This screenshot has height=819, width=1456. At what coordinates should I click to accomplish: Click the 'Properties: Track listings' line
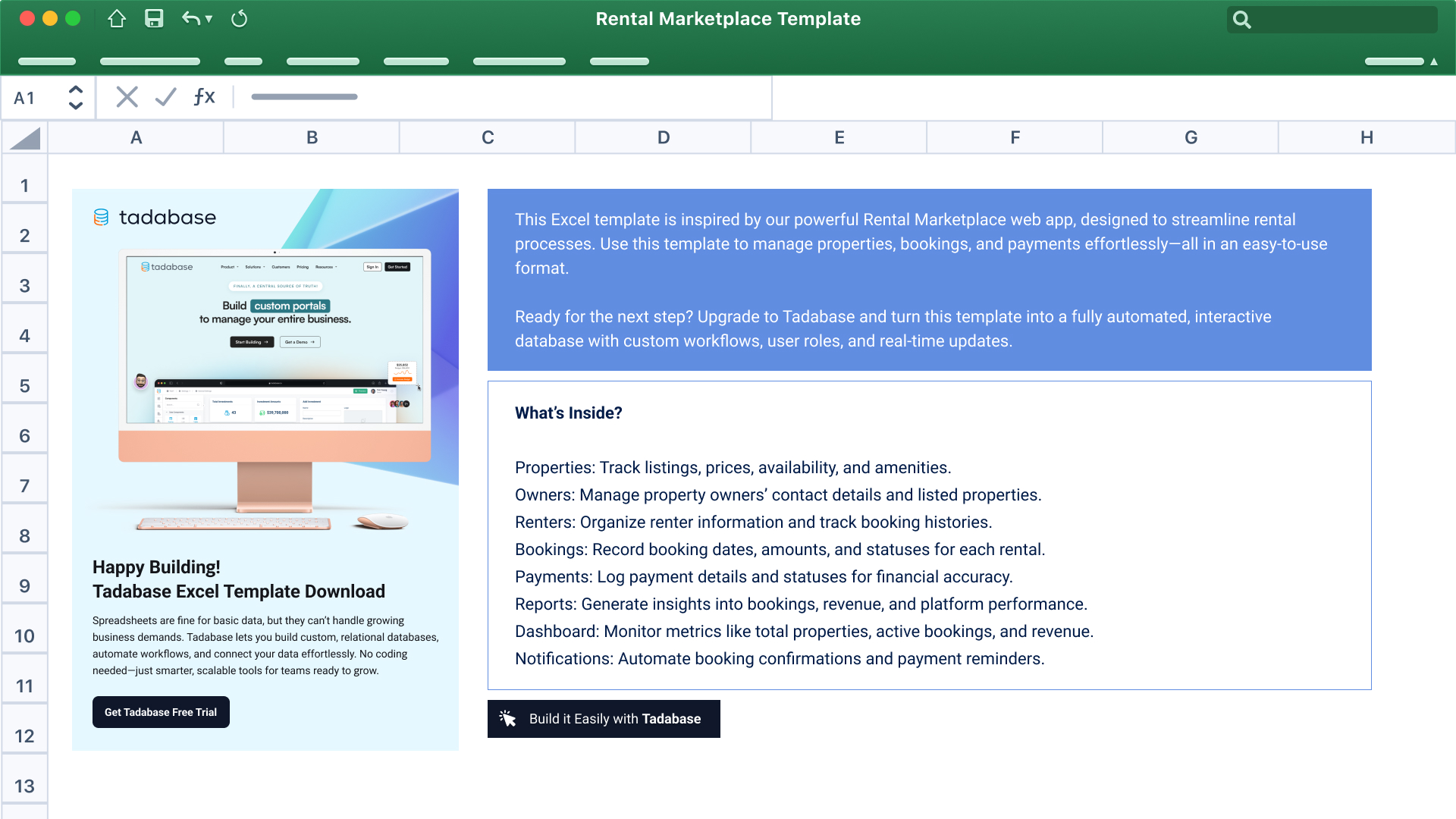733,468
